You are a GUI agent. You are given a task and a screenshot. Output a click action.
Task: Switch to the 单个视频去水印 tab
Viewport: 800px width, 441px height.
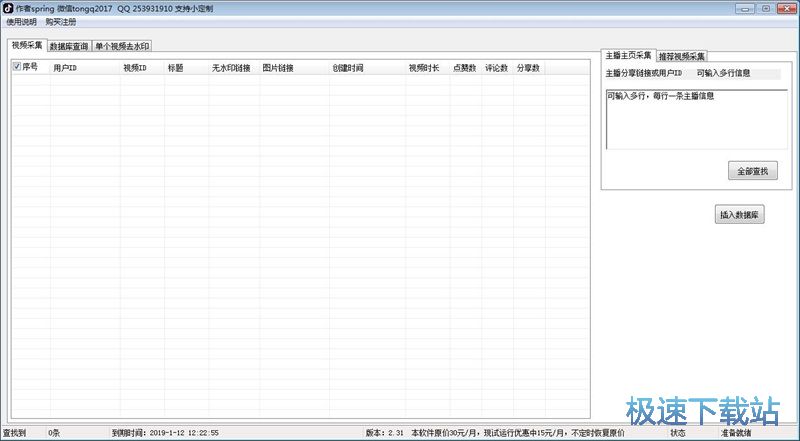click(x=122, y=46)
